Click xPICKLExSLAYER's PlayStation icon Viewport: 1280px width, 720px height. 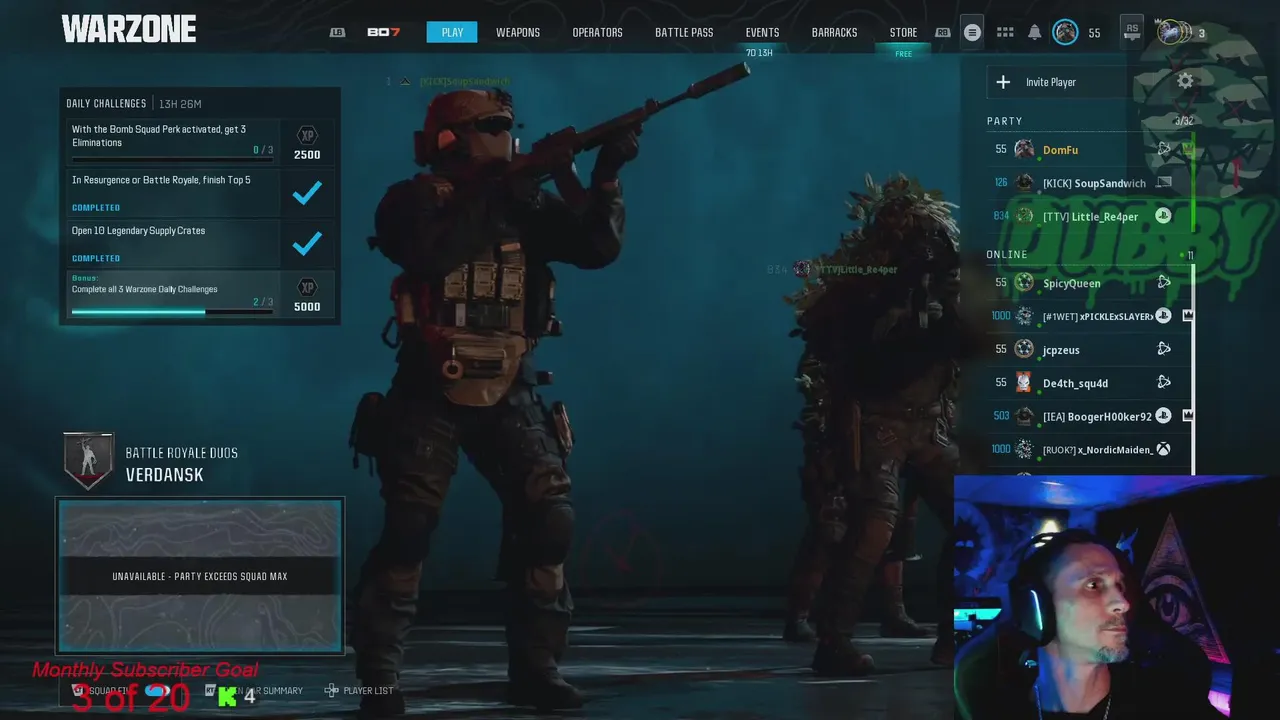1163,316
